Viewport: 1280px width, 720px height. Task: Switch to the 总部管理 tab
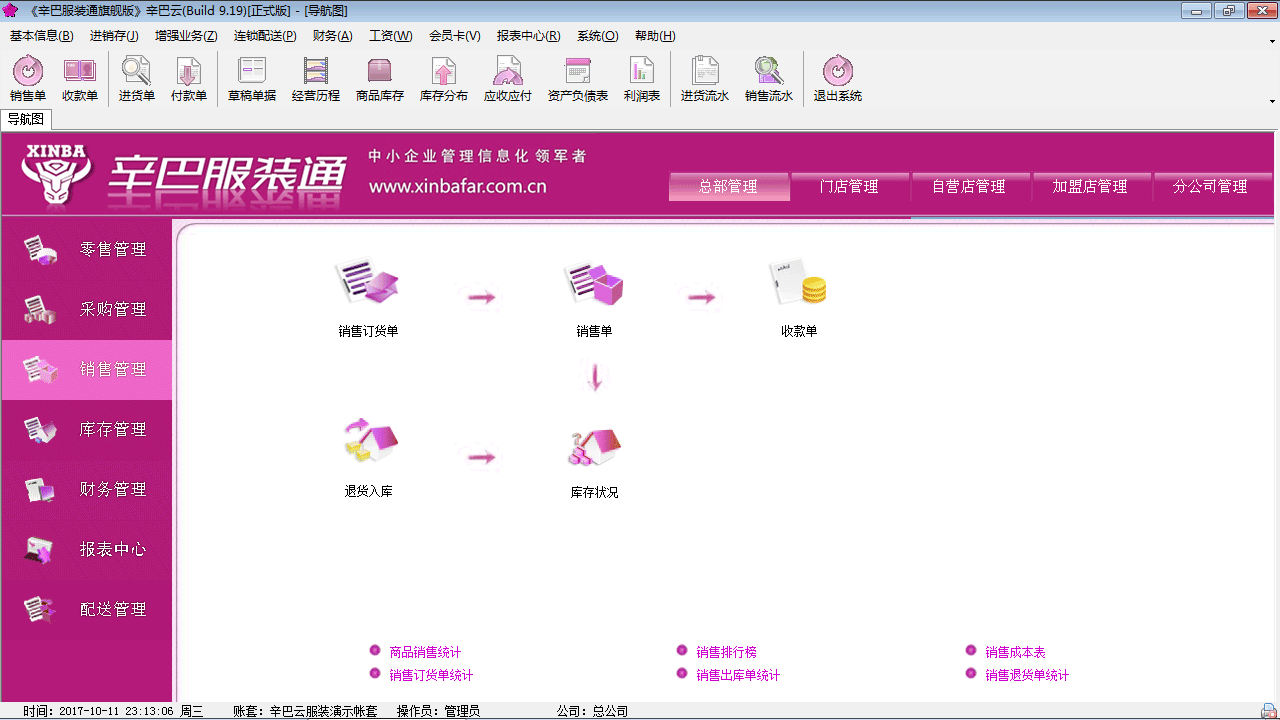pos(728,186)
